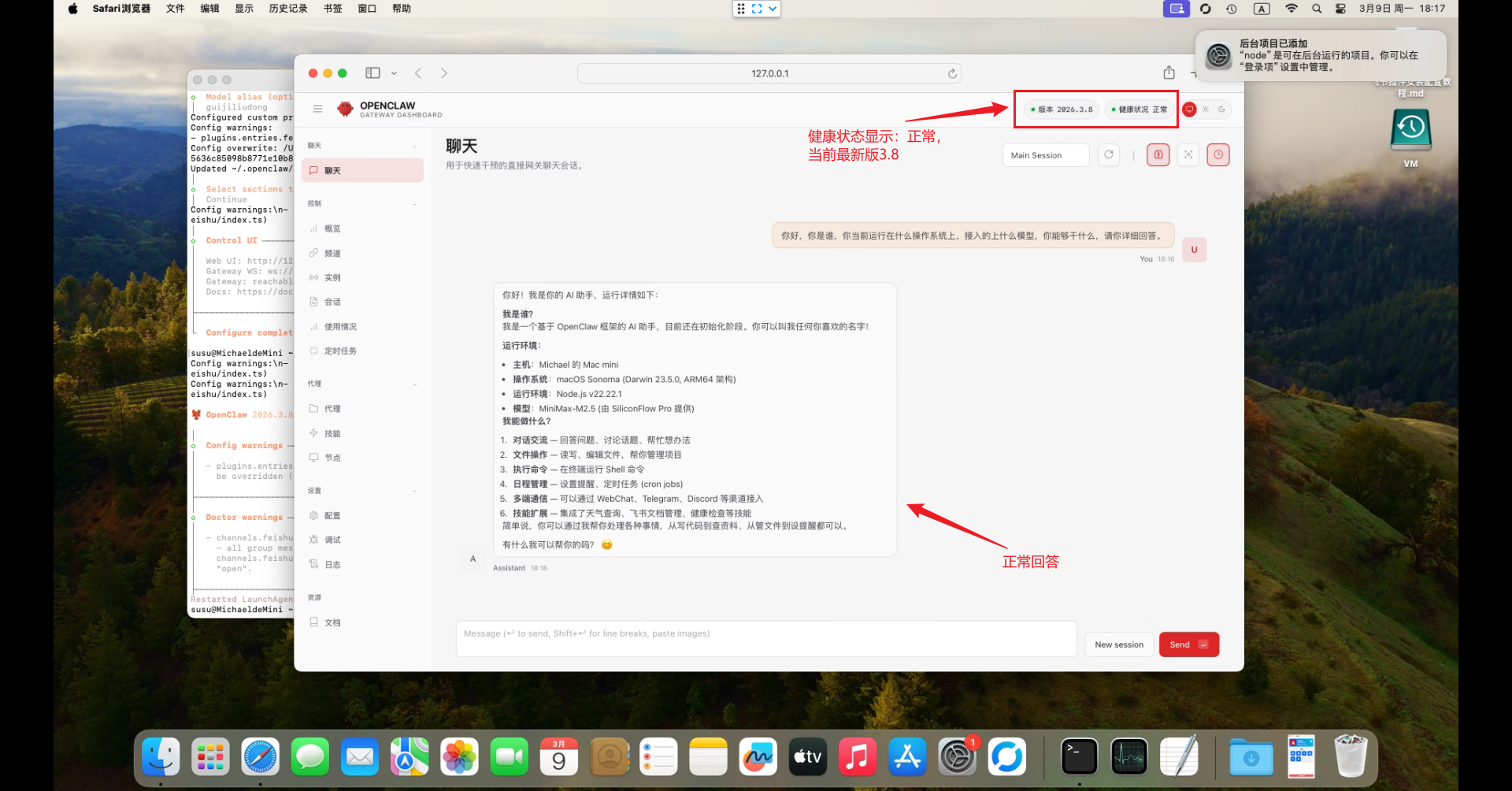
Task: Open 实例 instances in the sidebar
Action: pos(362,277)
